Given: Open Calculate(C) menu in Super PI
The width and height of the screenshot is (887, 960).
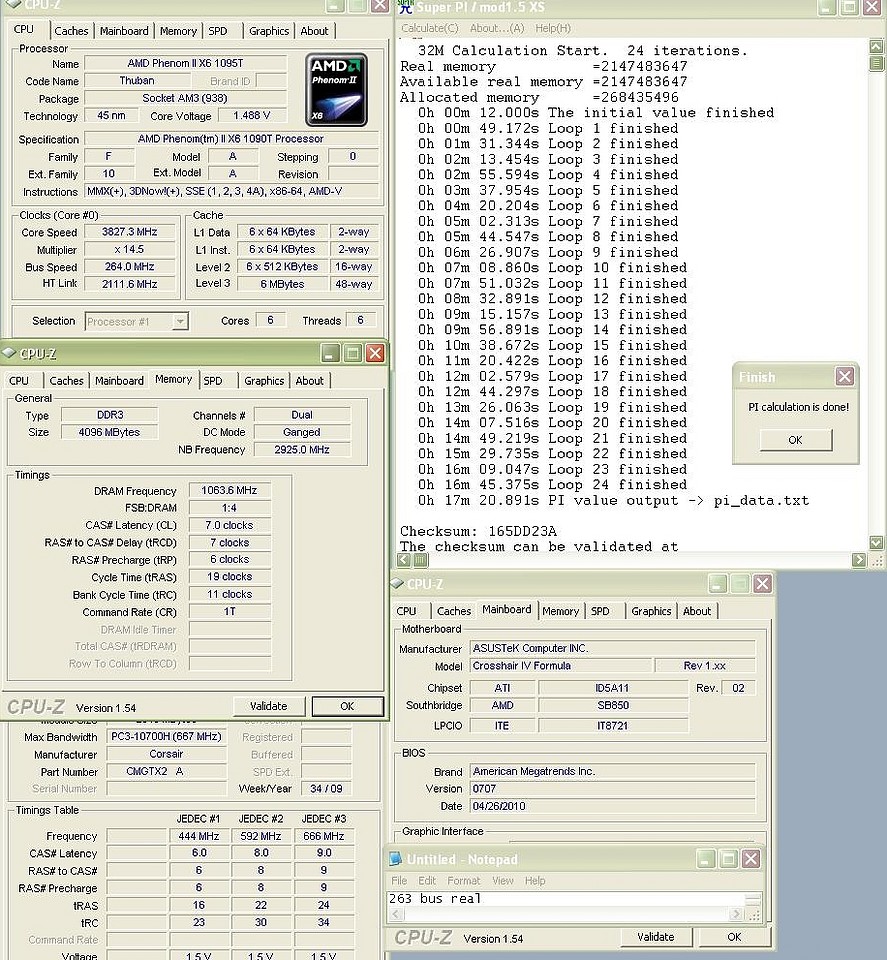Looking at the screenshot, I should [429, 28].
